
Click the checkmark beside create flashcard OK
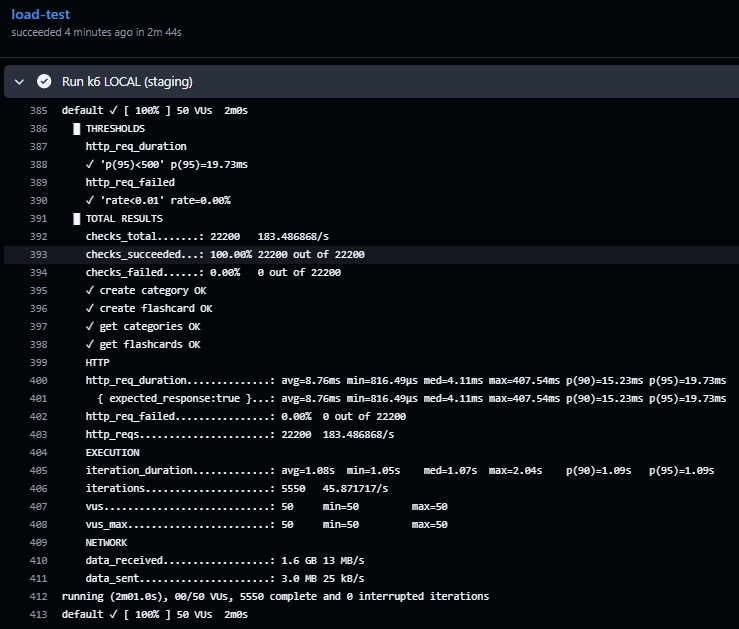click(90, 308)
